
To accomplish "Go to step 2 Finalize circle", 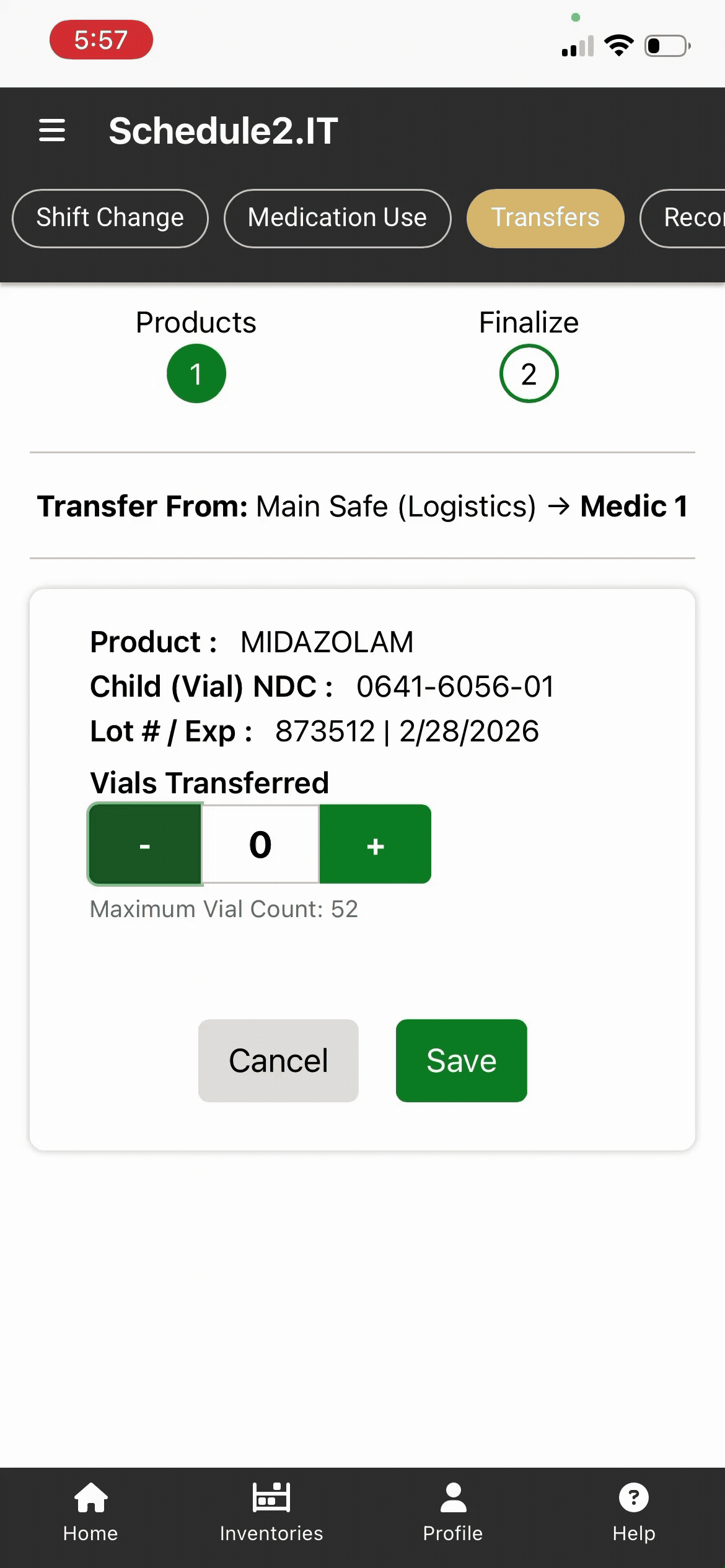I will coord(529,374).
